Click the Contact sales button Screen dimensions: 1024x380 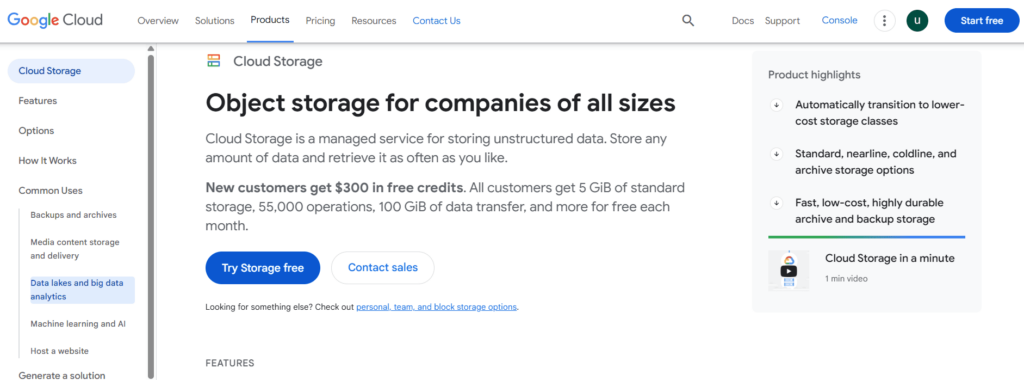(x=383, y=268)
